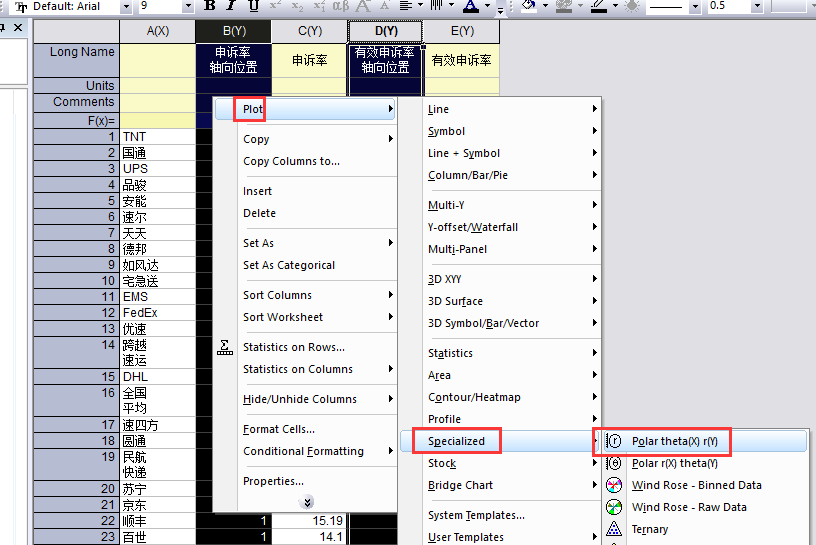The height and width of the screenshot is (545, 816).
Task: Open Sort Worksheet submenu
Action: 305,317
